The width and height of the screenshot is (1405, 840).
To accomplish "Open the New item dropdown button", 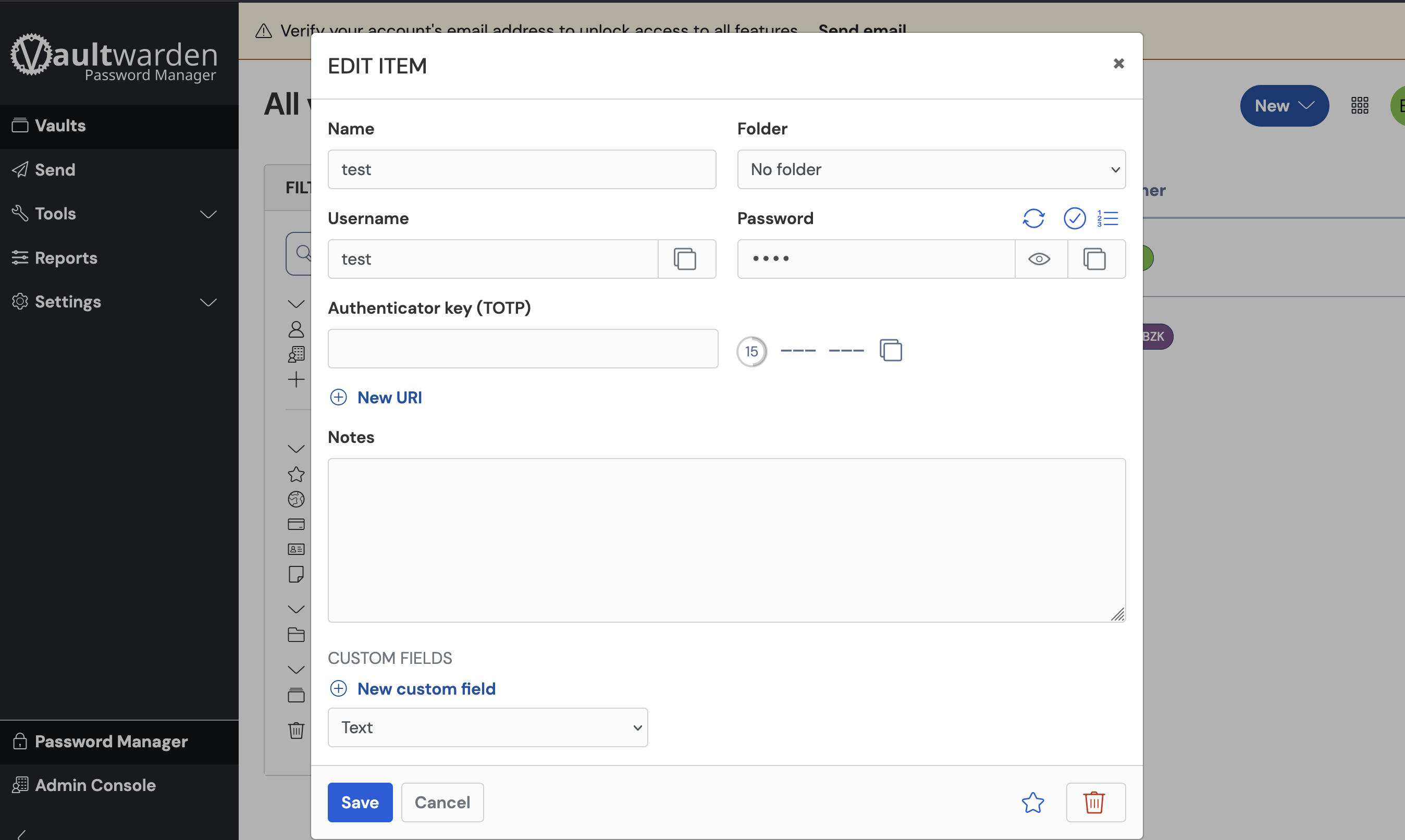I will (x=1284, y=106).
